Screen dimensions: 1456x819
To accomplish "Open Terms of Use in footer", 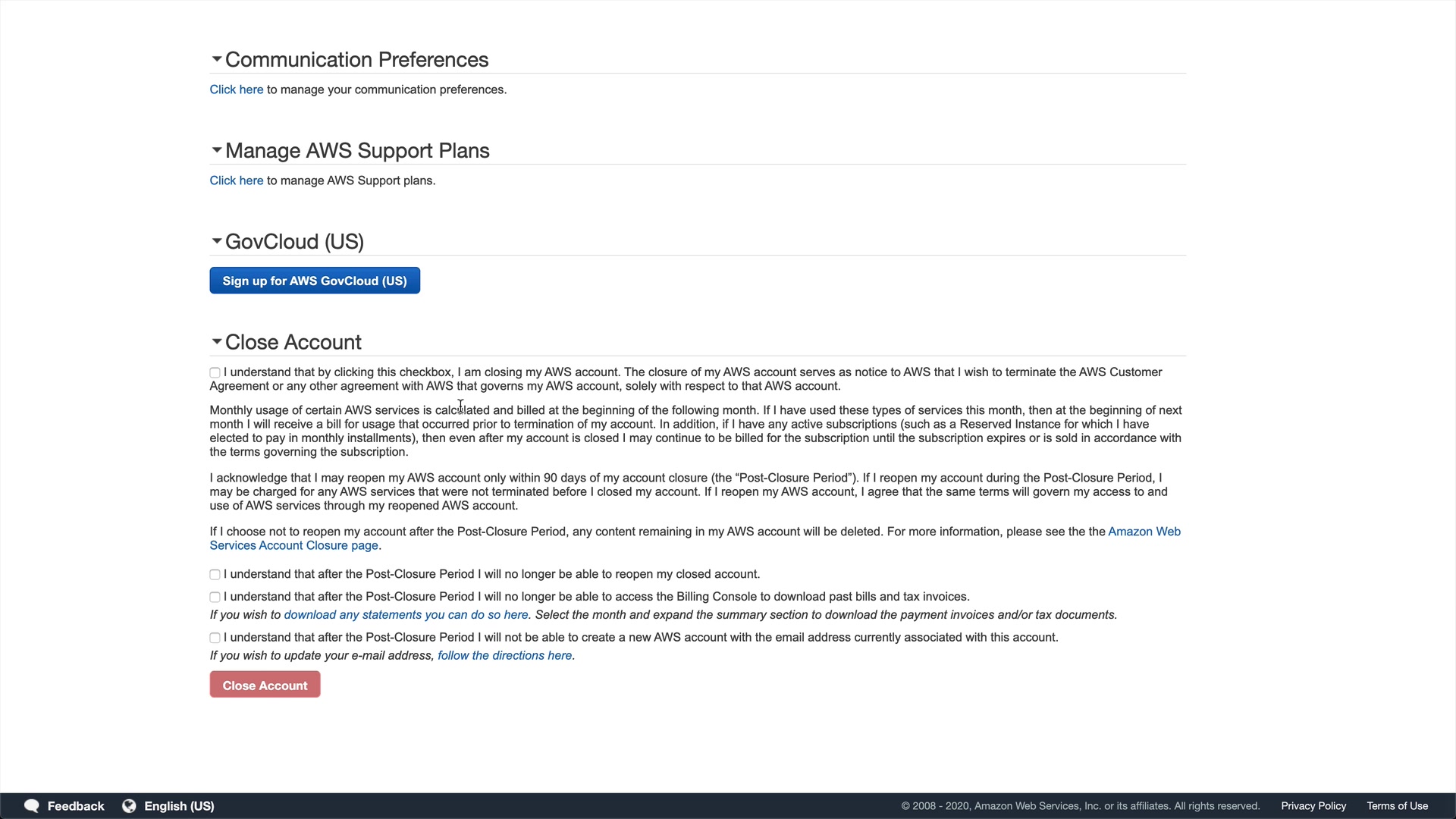I will [x=1397, y=806].
